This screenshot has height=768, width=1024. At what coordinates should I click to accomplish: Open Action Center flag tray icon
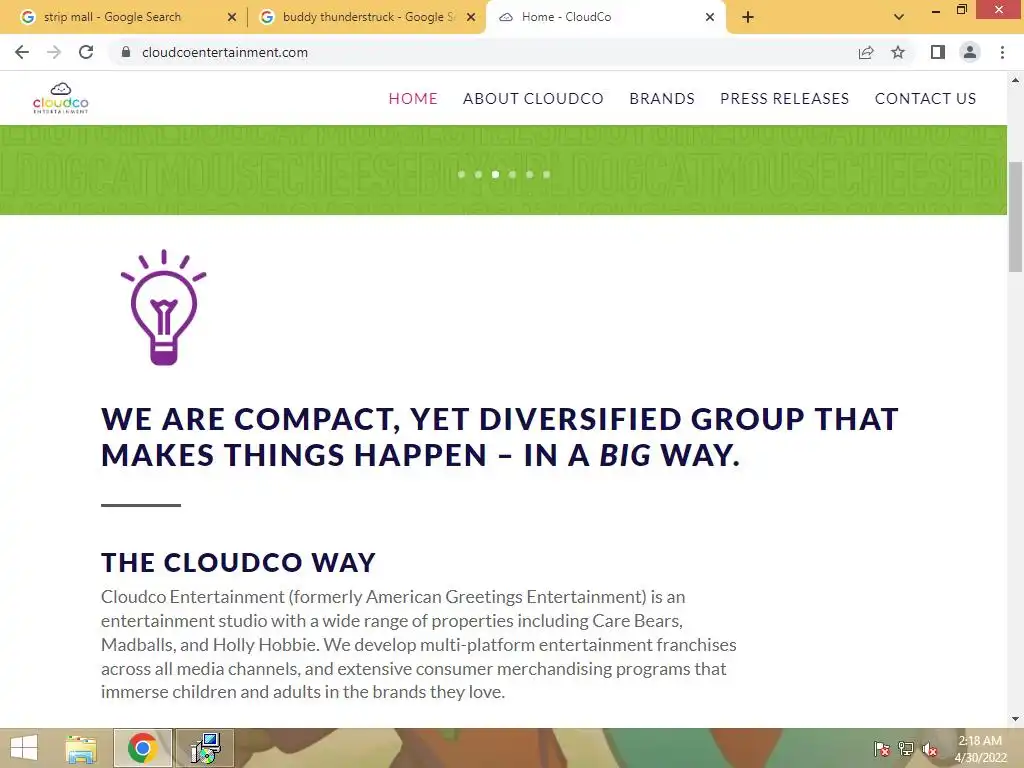pyautogui.click(x=882, y=749)
